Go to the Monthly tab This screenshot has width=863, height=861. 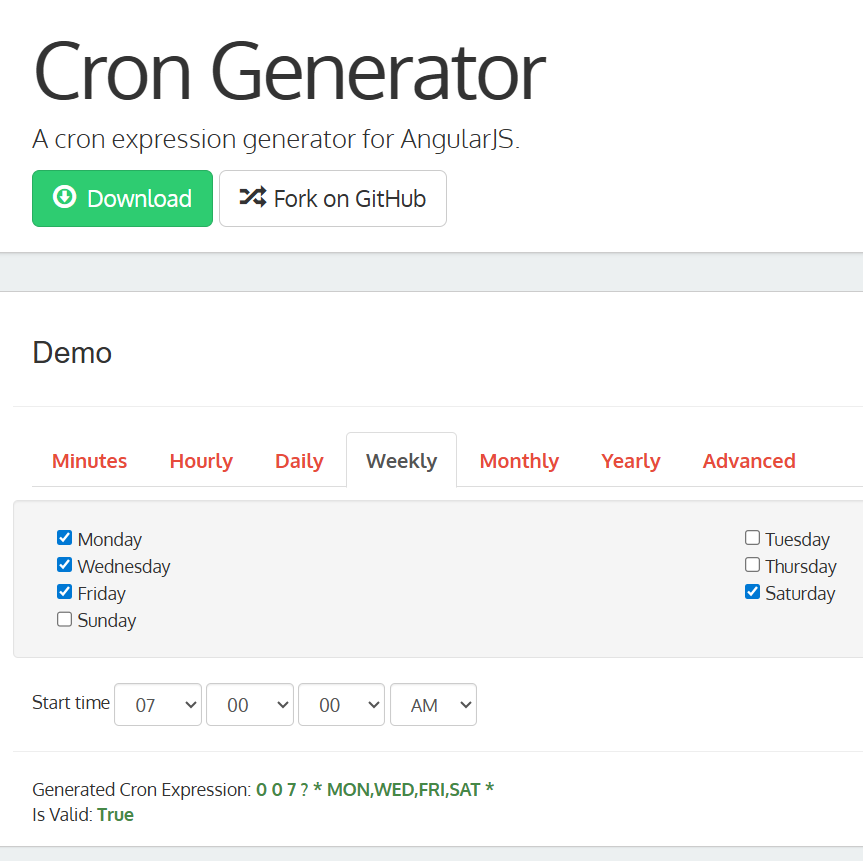point(519,461)
